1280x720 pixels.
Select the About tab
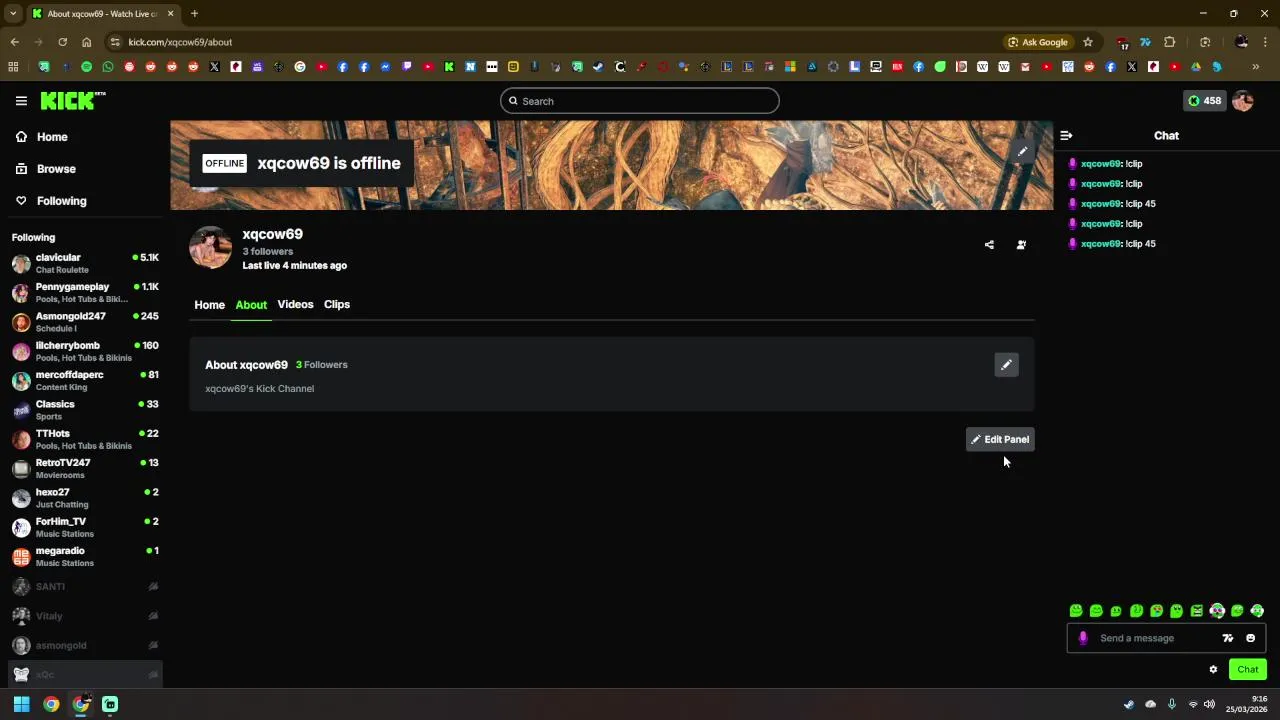(x=251, y=305)
